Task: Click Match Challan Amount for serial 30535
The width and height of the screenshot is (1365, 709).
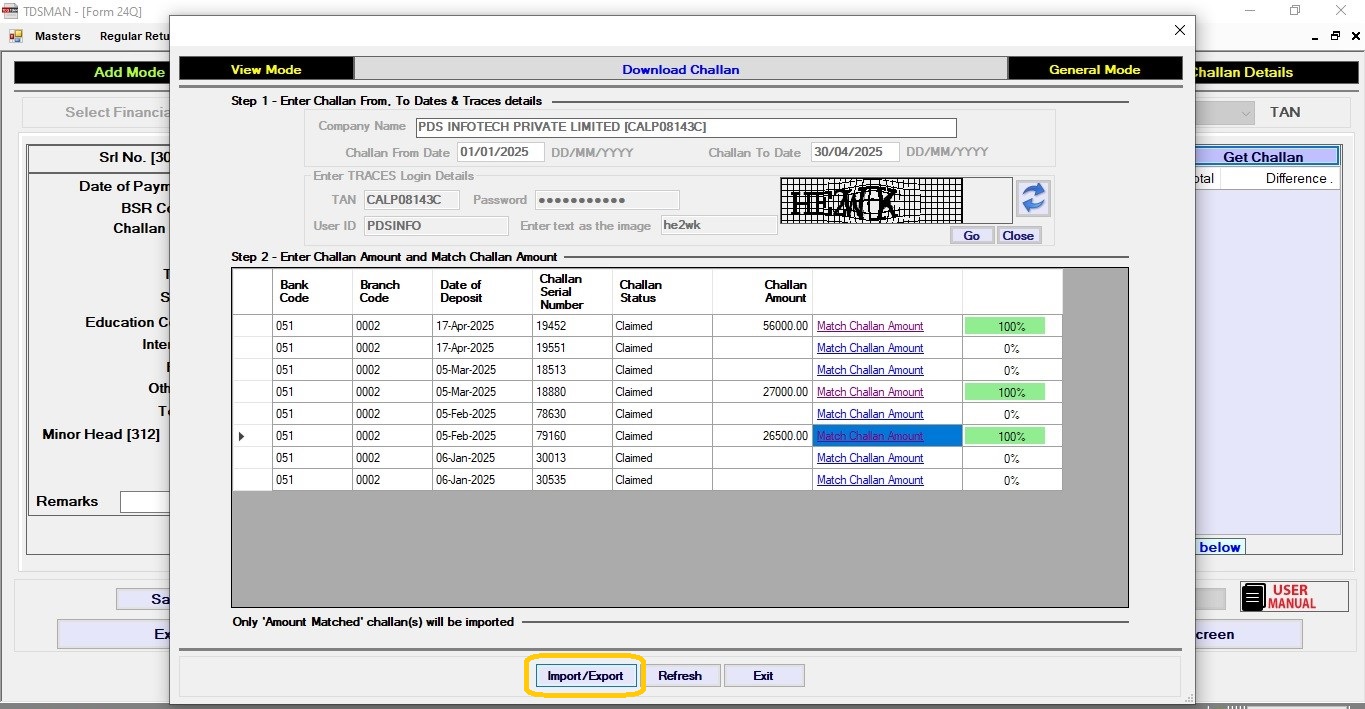Action: click(x=870, y=480)
